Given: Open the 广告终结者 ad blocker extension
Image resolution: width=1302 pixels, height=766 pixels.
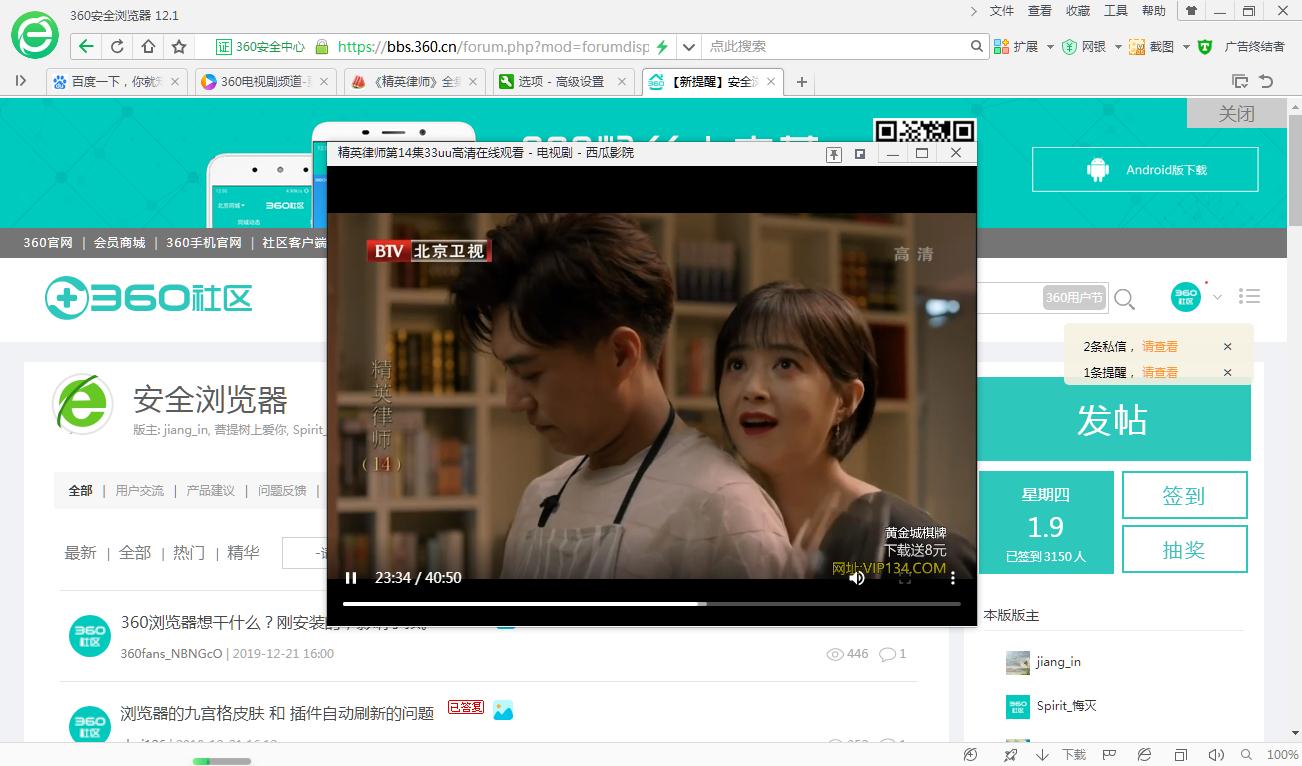Looking at the screenshot, I should point(1241,46).
